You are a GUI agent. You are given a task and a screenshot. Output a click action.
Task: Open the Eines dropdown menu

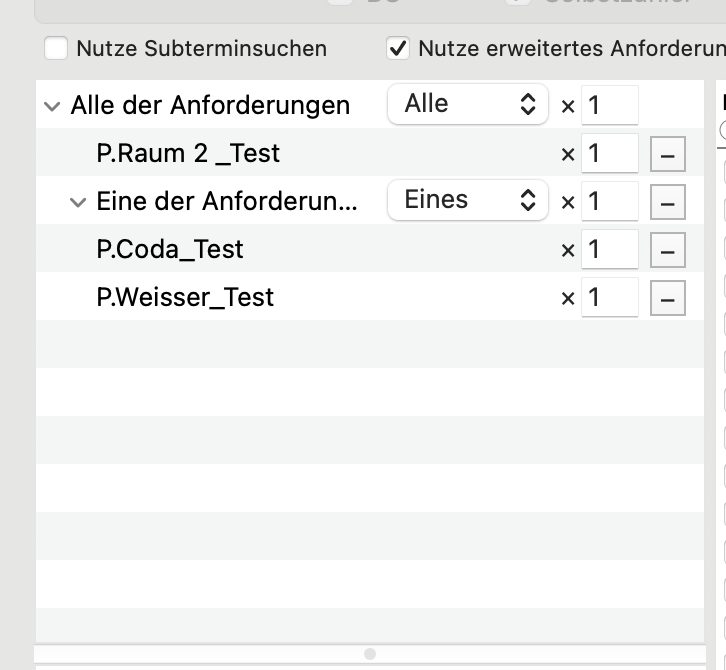468,200
